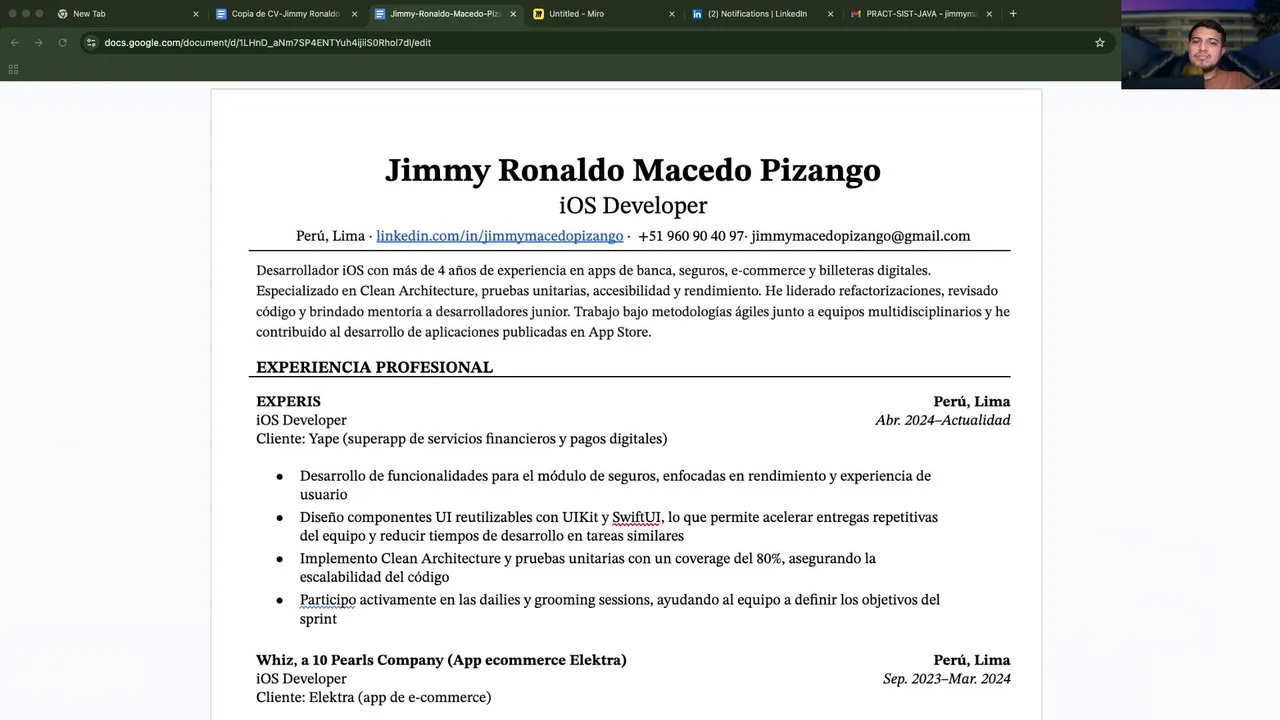
Task: Bookmark this page with the star icon
Action: click(1100, 43)
